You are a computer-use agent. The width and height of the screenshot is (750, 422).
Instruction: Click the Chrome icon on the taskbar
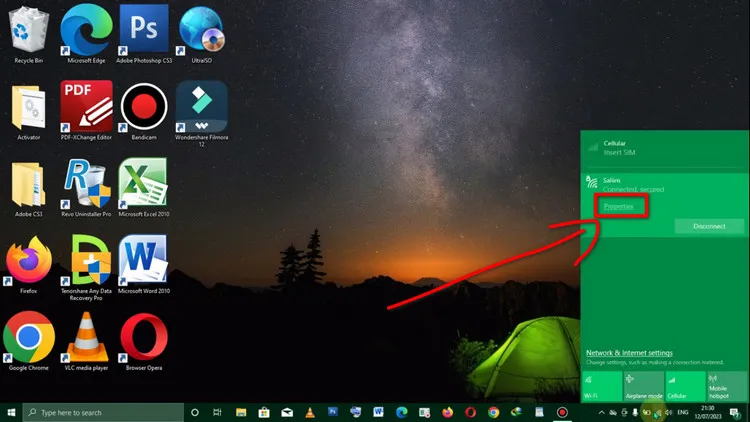coord(494,412)
